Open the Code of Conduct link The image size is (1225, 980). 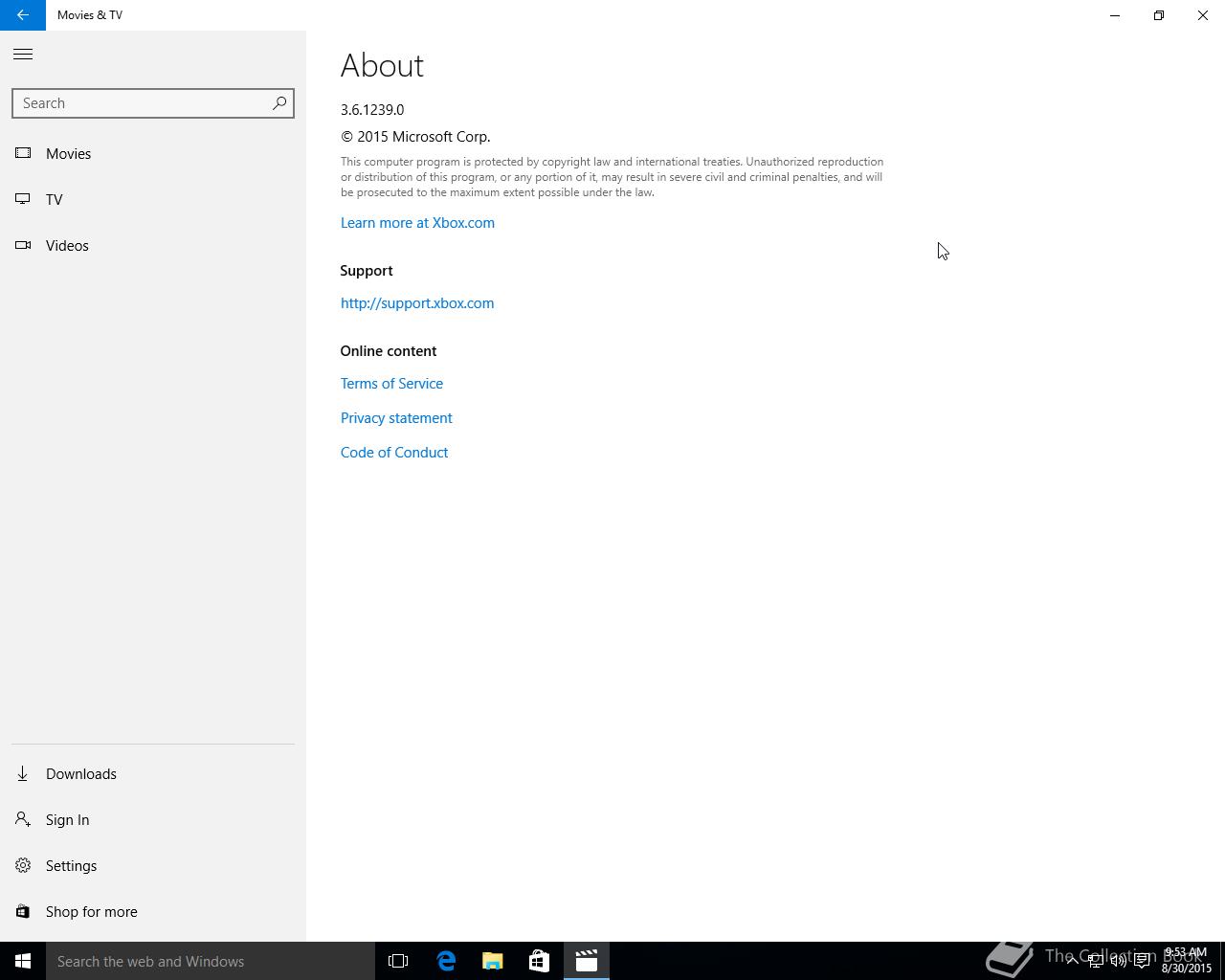(x=394, y=452)
